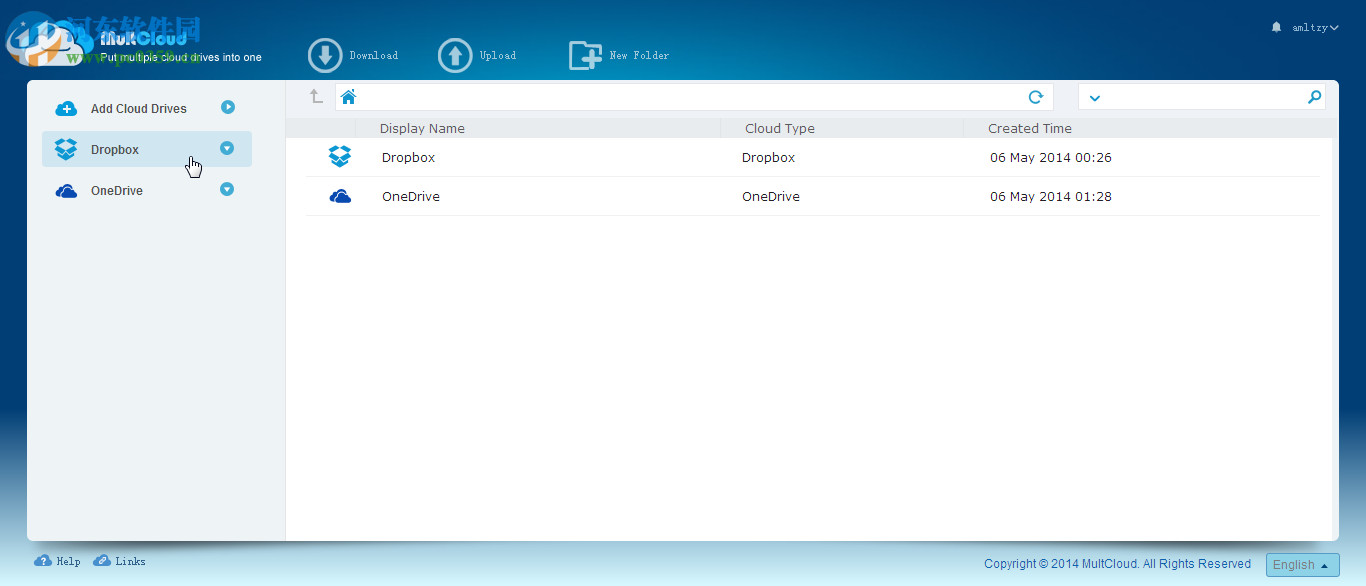Open the Help link
This screenshot has height=586, width=1366.
57,561
